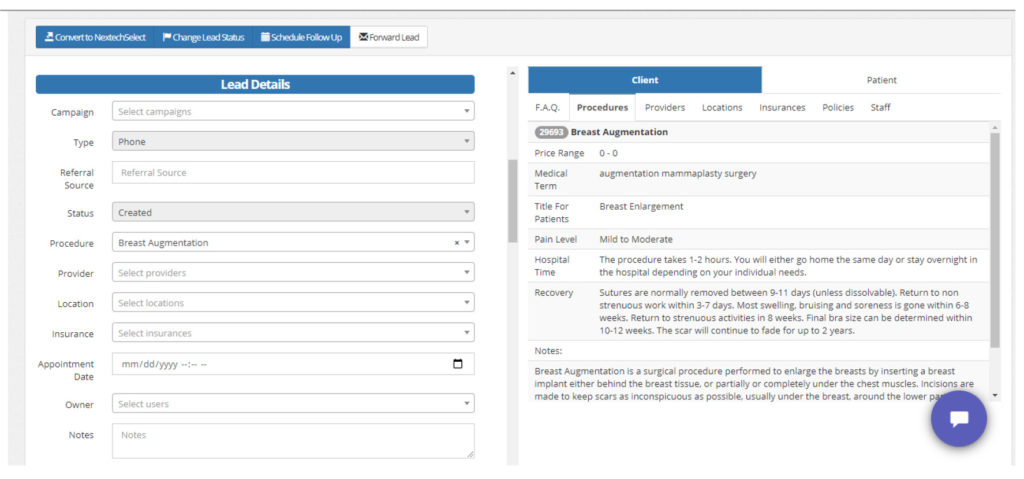Switch to the Insurances tab
The width and height of the screenshot is (1024, 479).
tap(782, 107)
